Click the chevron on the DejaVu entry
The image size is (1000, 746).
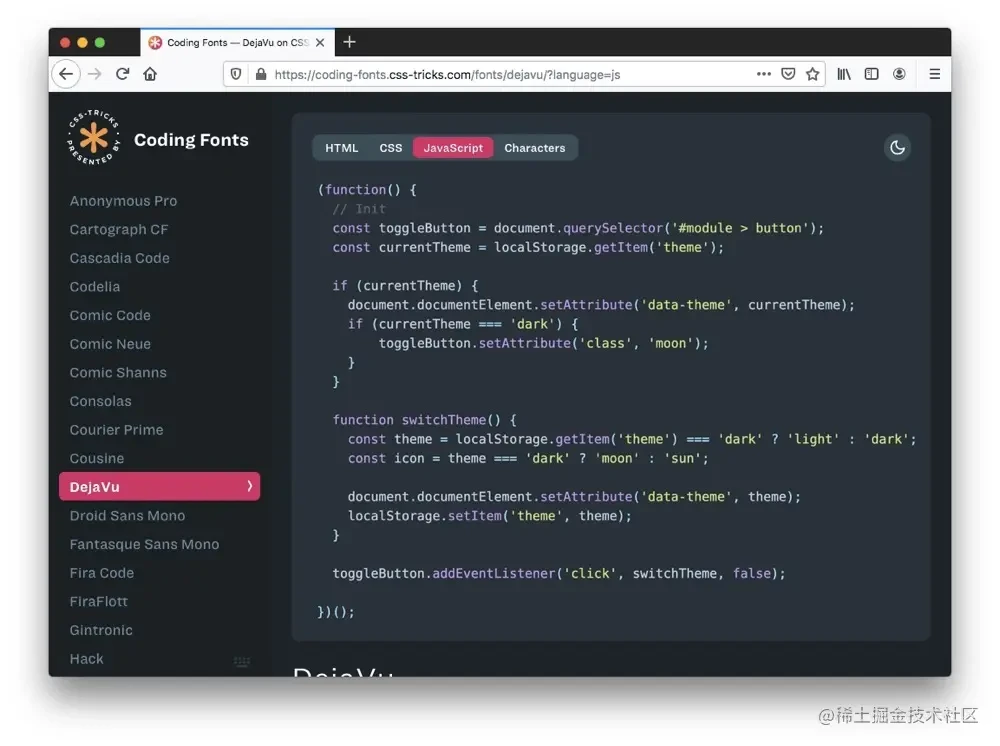249,486
